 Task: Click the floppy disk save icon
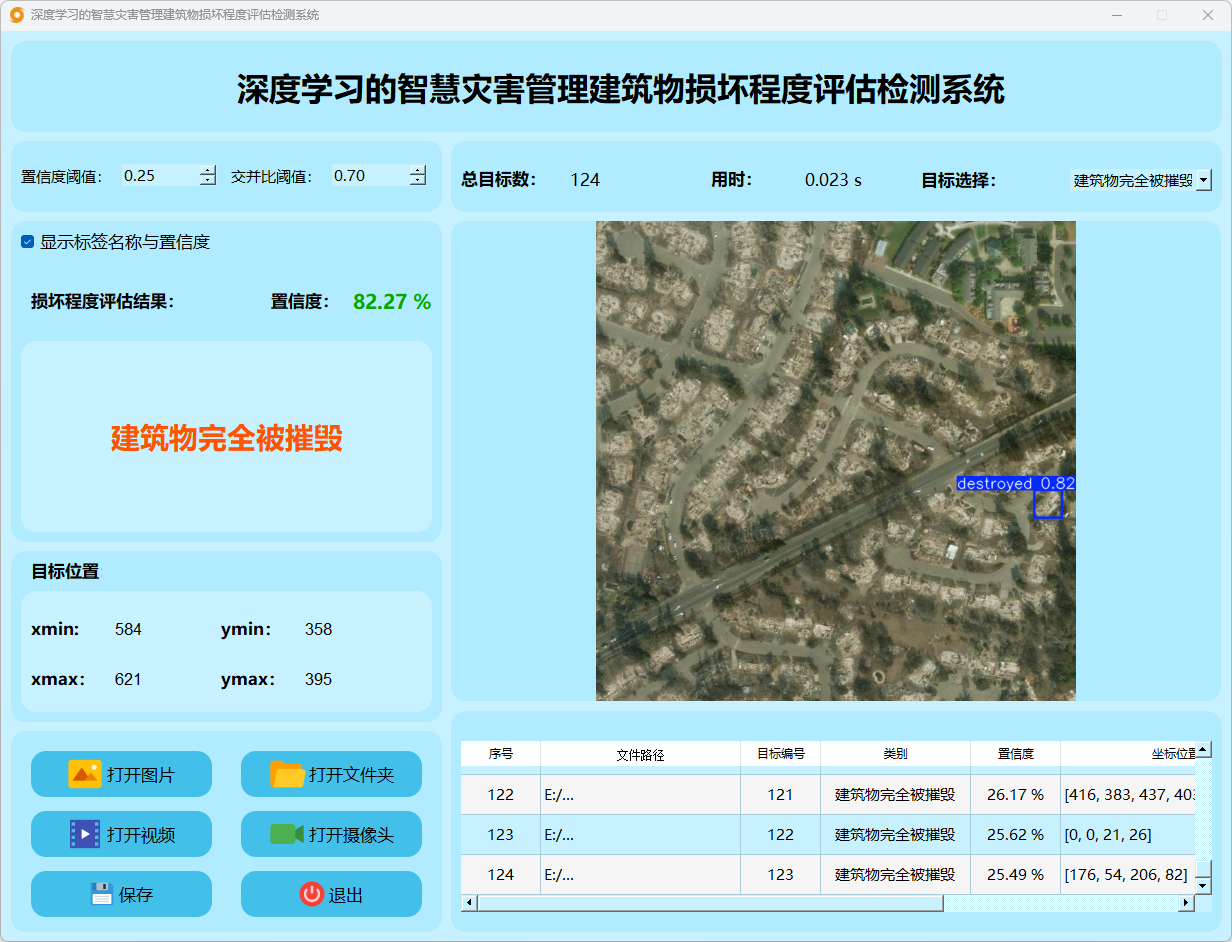click(x=101, y=894)
